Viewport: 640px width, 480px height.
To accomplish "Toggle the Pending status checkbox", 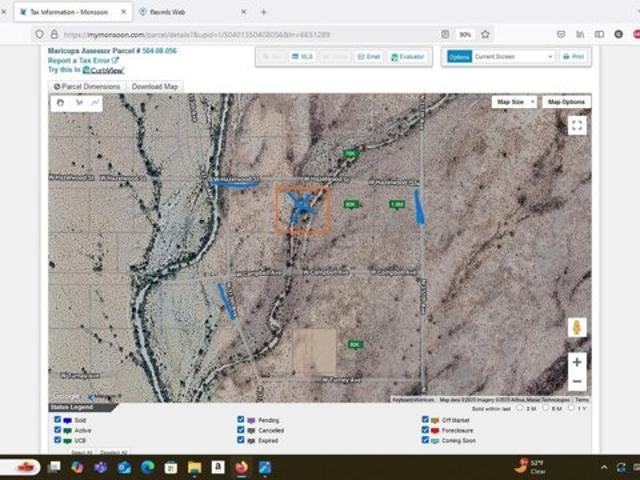I will [x=241, y=420].
